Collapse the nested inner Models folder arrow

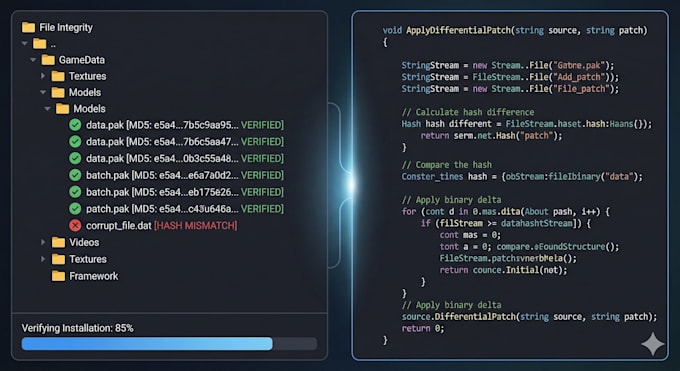(x=48, y=109)
